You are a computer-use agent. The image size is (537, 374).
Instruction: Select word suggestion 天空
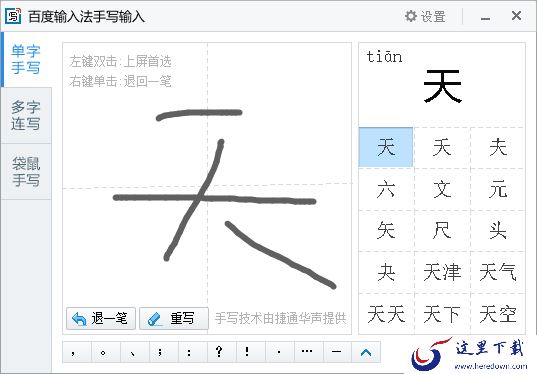498,314
